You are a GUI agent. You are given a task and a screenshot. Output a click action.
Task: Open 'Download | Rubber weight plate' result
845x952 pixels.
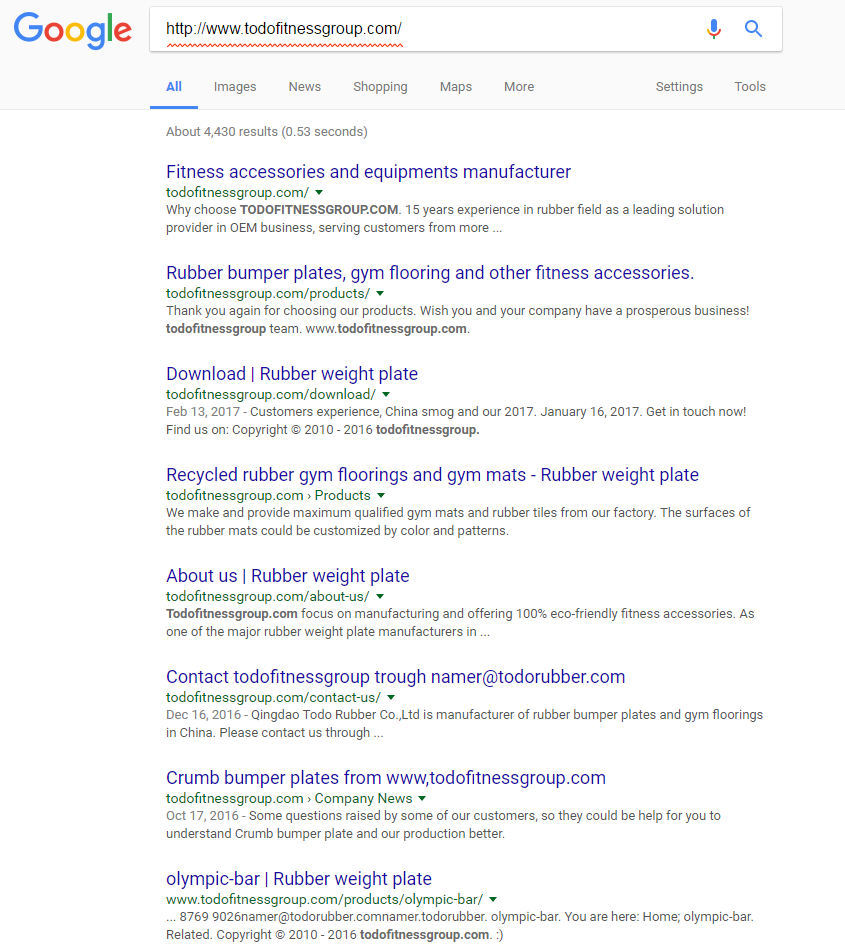pos(292,374)
